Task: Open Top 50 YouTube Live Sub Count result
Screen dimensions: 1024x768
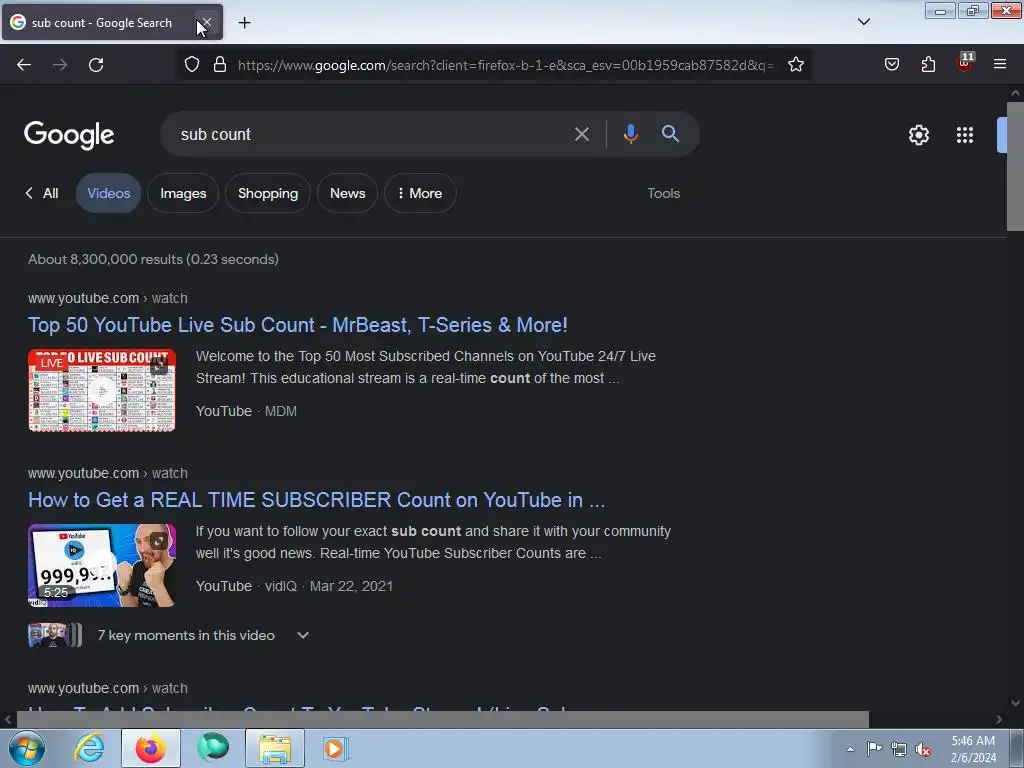Action: click(298, 325)
